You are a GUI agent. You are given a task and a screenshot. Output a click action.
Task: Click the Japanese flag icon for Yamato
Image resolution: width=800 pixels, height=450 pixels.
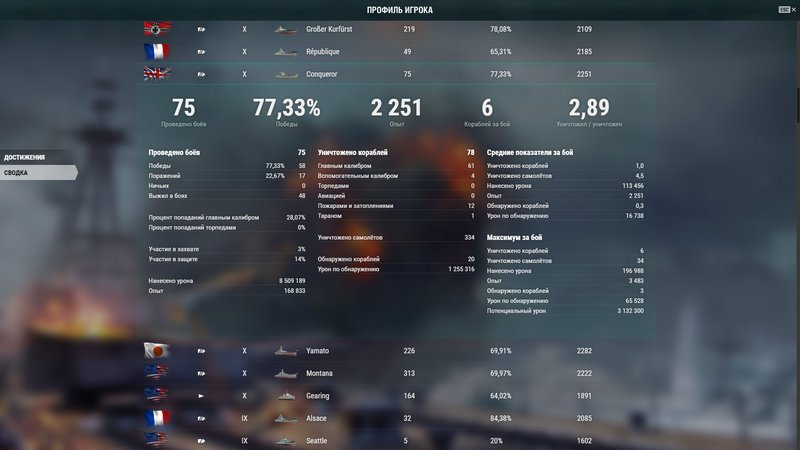click(157, 351)
